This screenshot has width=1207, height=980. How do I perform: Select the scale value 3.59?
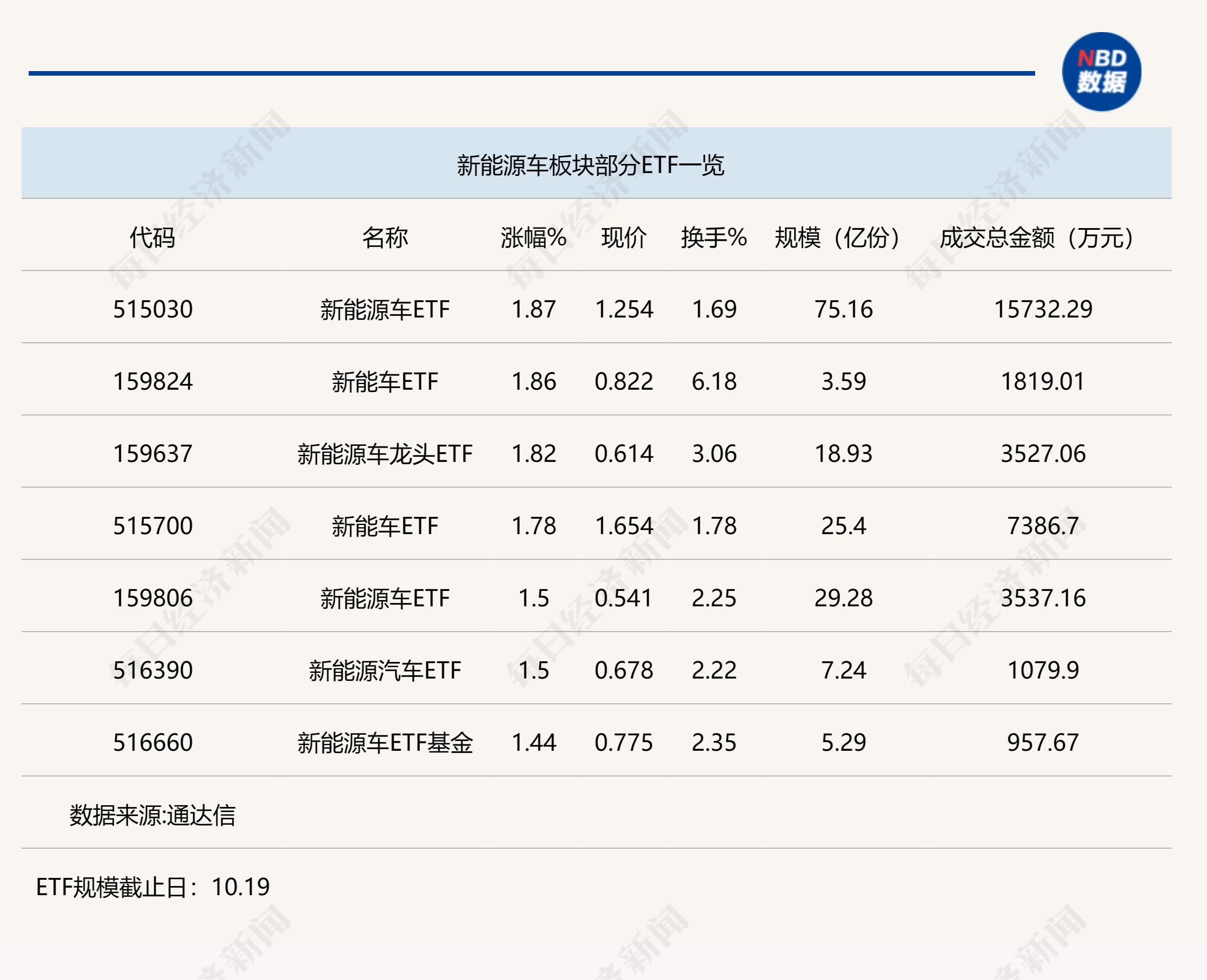point(844,382)
